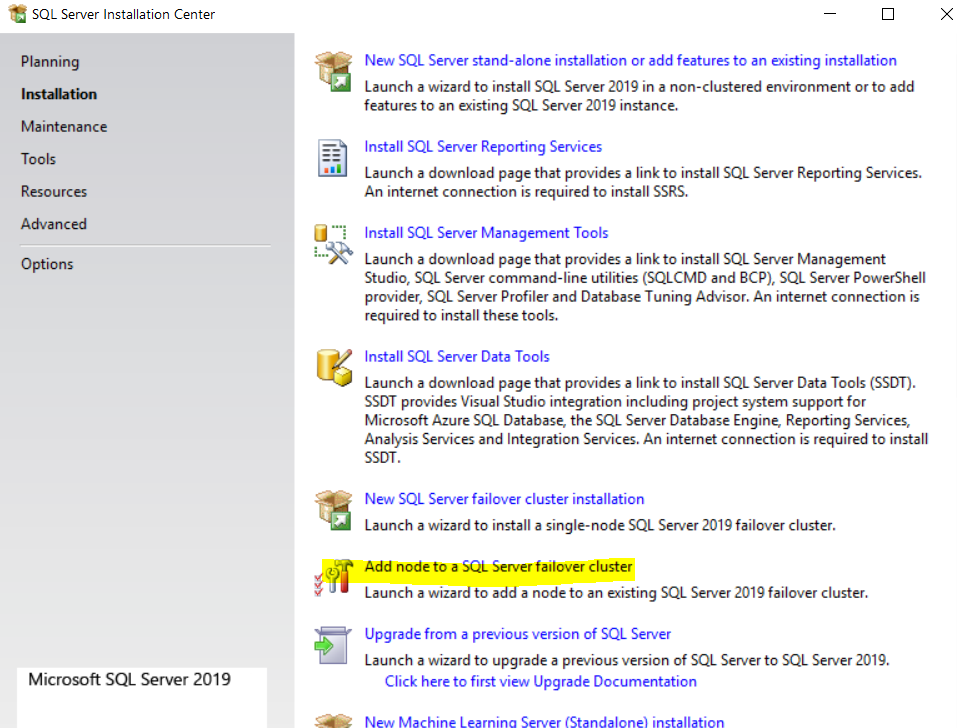Open Upgrade from a previous version link
This screenshot has height=728, width=957.
pos(518,634)
